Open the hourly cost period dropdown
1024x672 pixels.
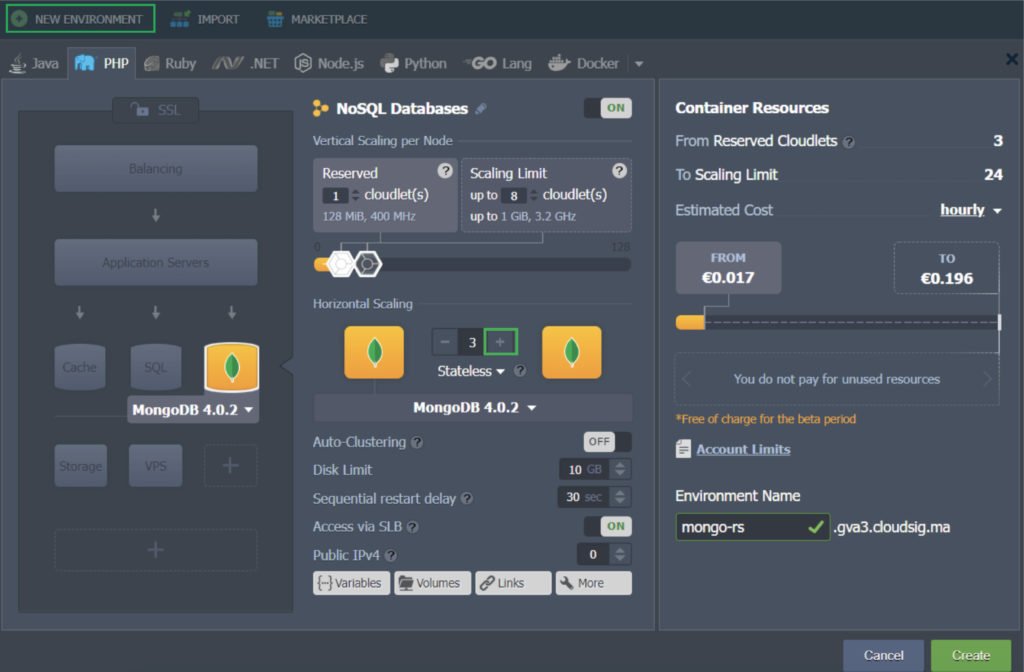pyautogui.click(x=970, y=210)
